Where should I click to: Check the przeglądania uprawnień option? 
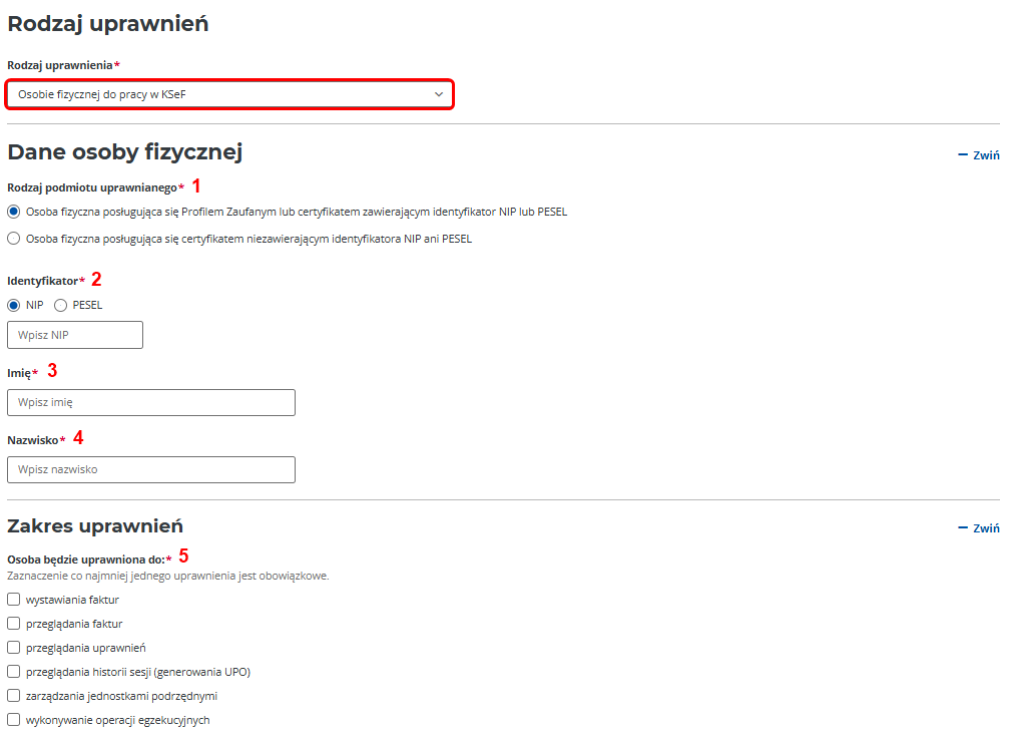(14, 647)
